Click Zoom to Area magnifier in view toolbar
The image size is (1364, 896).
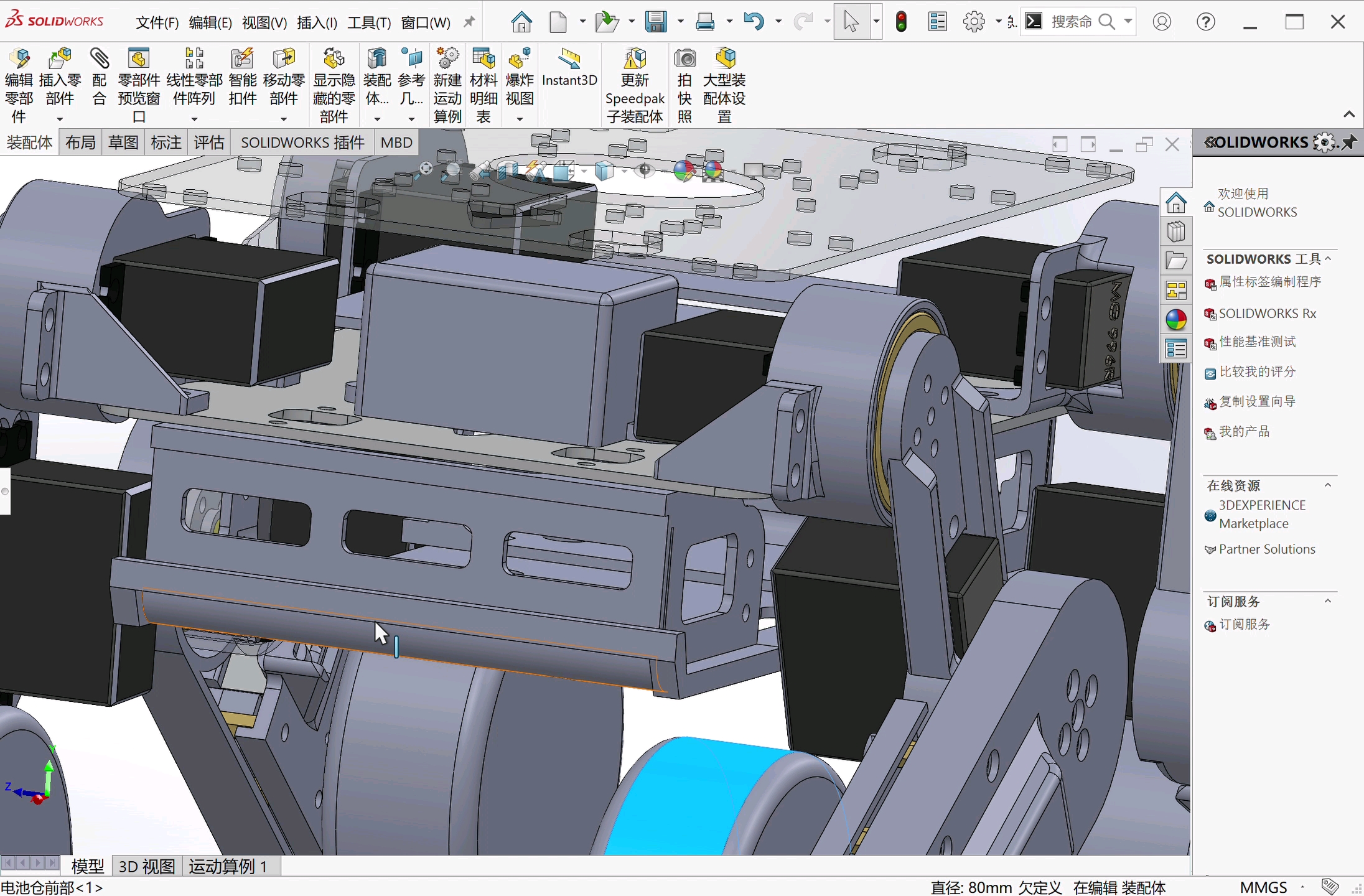[452, 170]
